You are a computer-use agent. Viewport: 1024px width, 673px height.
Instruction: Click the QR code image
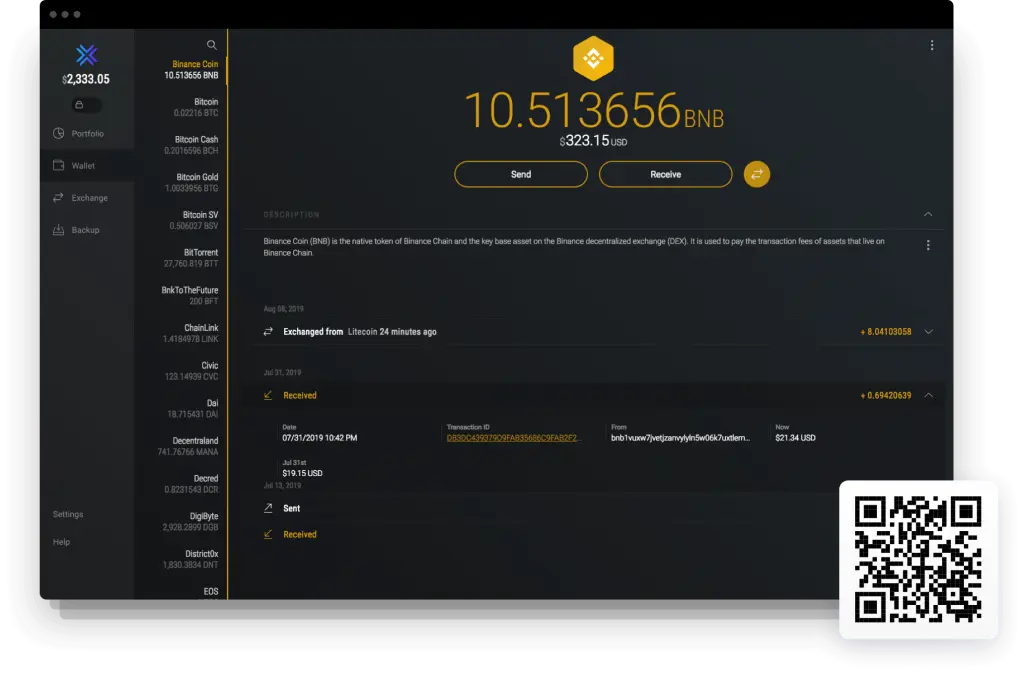[x=918, y=559]
